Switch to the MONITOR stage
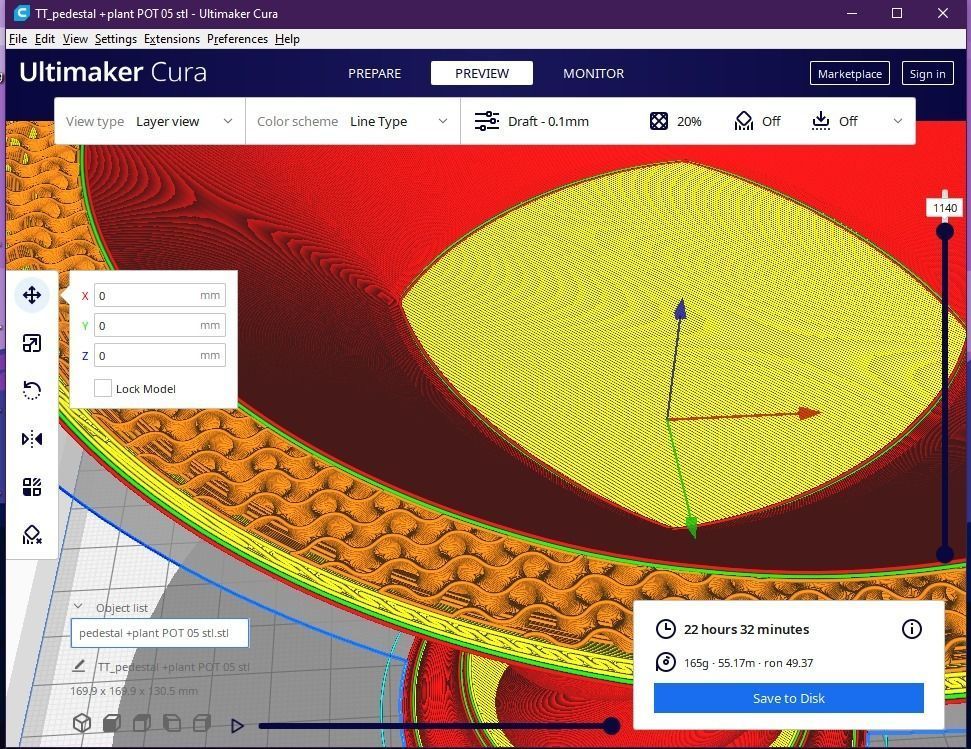971x749 pixels. 593,73
